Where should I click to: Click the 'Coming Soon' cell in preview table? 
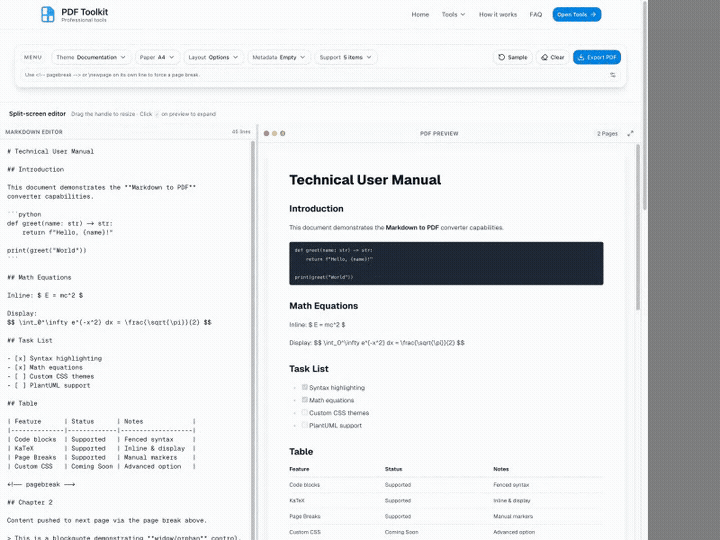click(401, 532)
